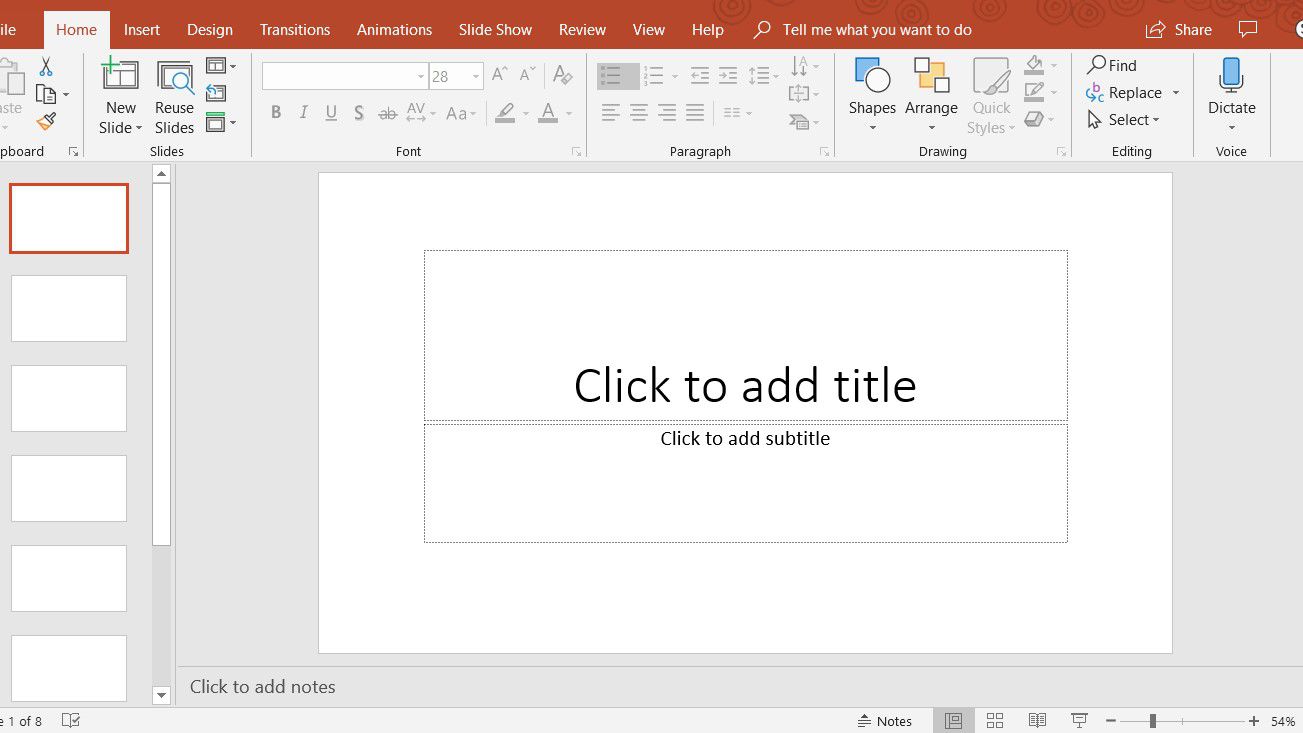Apply text shadow with the S icon
The width and height of the screenshot is (1303, 733).
(359, 113)
